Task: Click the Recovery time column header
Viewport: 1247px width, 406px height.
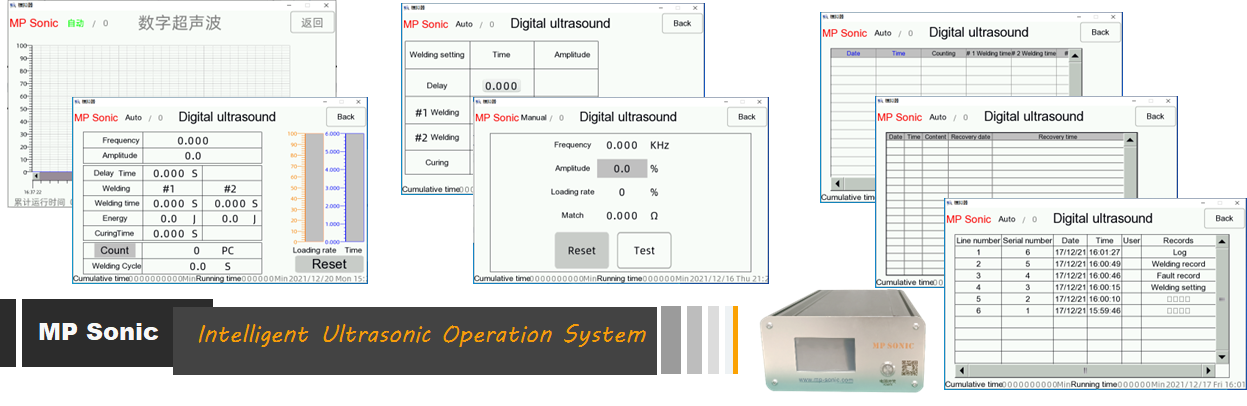Action: click(x=1058, y=137)
